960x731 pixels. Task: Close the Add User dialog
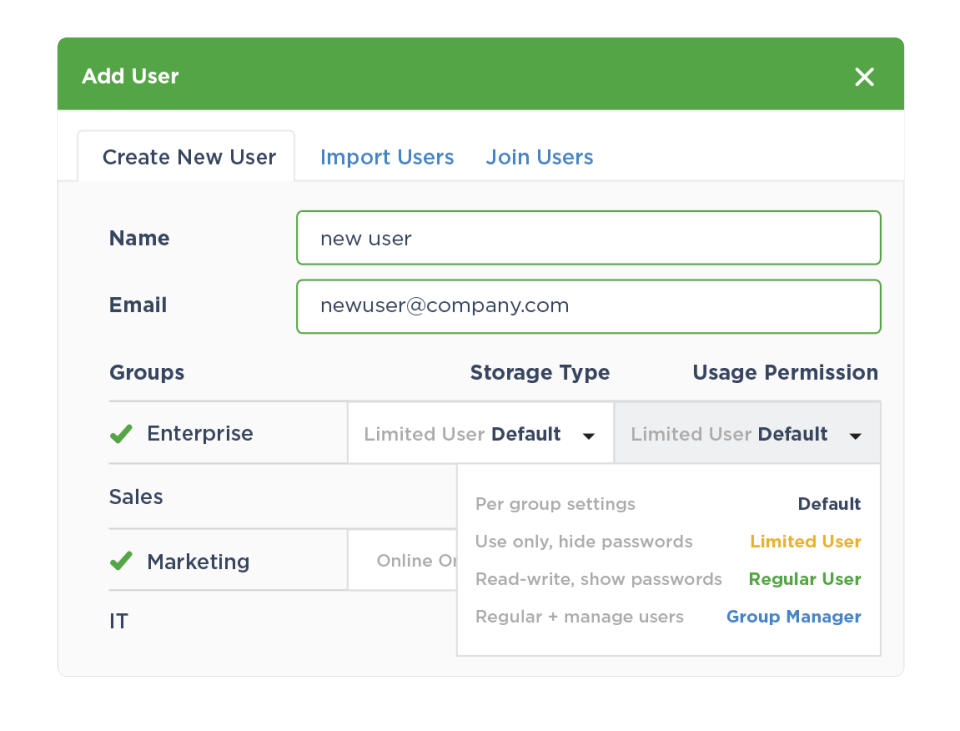tap(864, 77)
